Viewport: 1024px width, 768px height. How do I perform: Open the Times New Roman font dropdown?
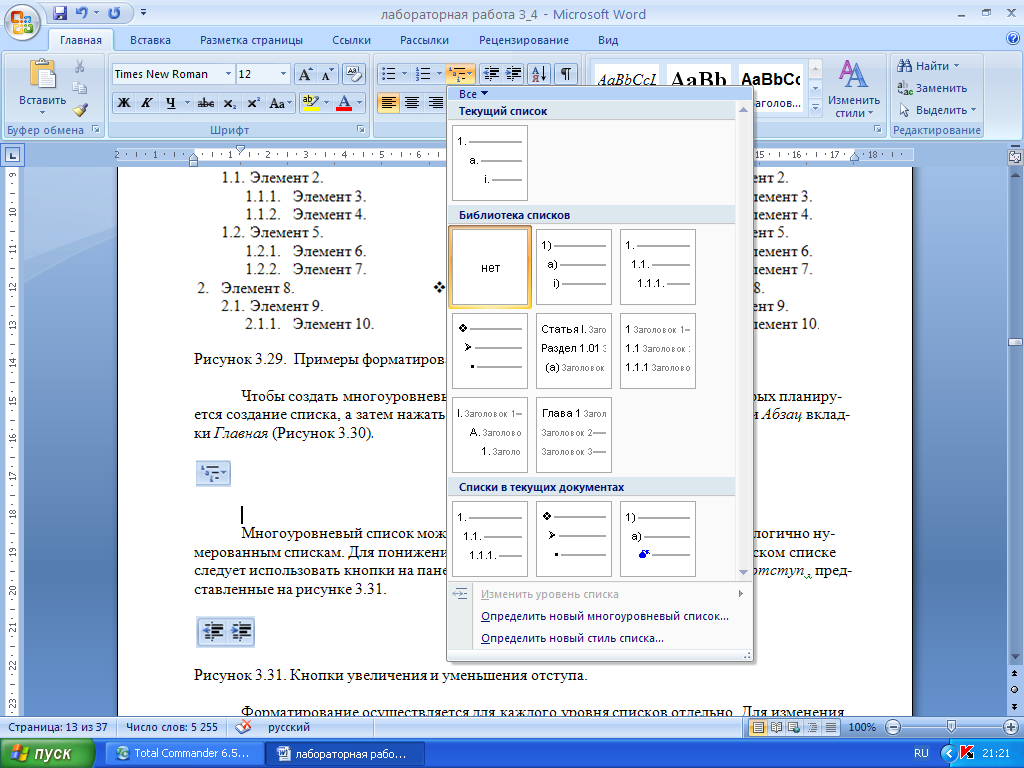click(x=228, y=74)
